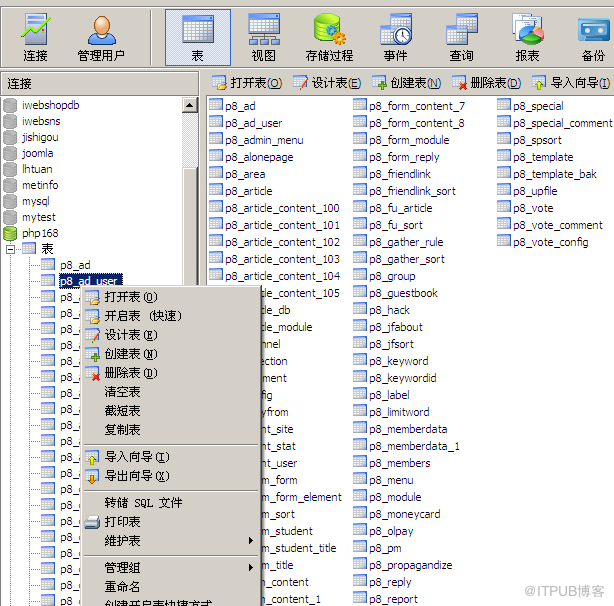This screenshot has width=614, height=606.
Task: Select table p8_alonepage in the list
Action: click(259, 157)
